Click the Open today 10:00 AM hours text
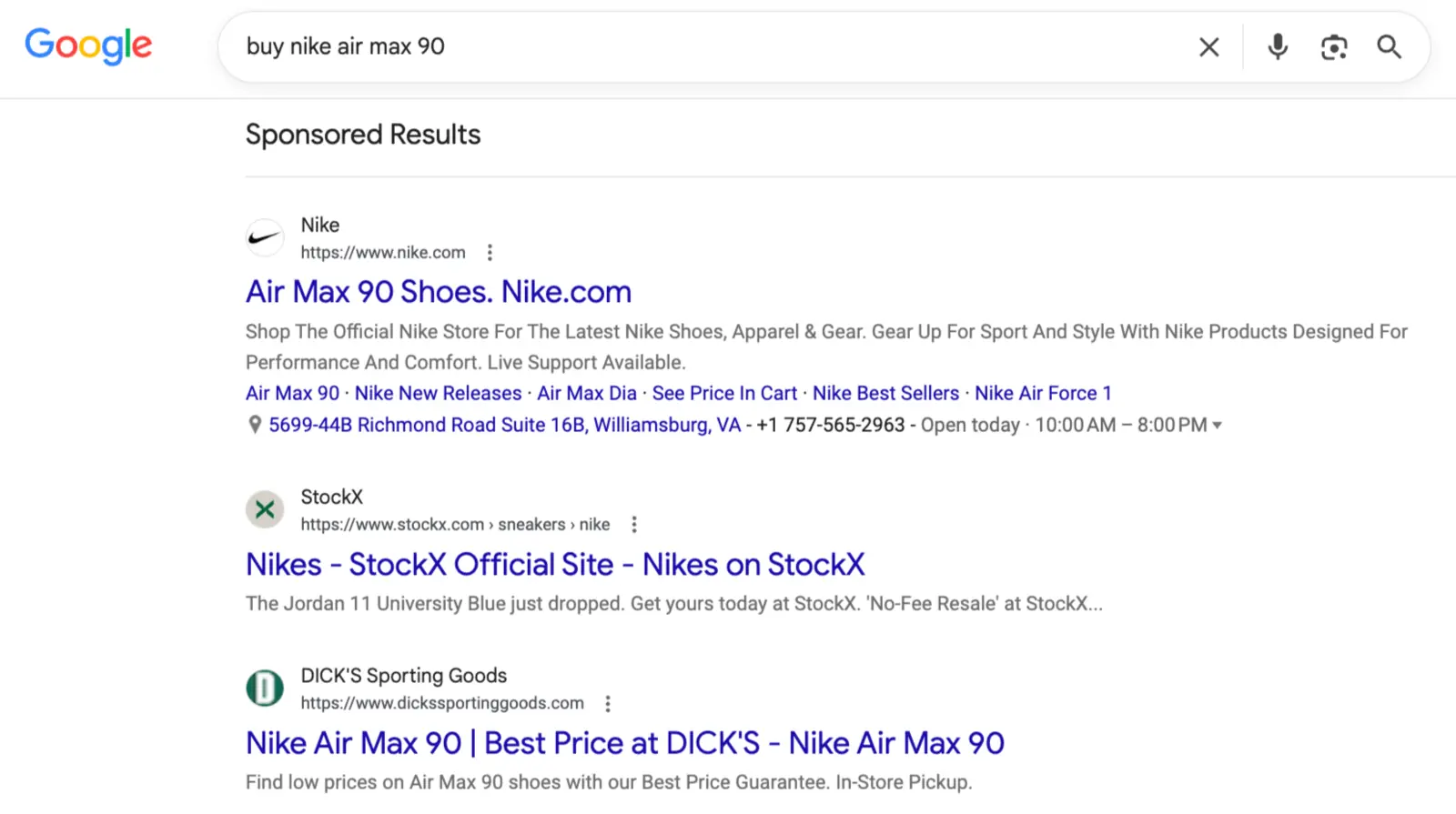This screenshot has width=1456, height=814. pos(1064,426)
